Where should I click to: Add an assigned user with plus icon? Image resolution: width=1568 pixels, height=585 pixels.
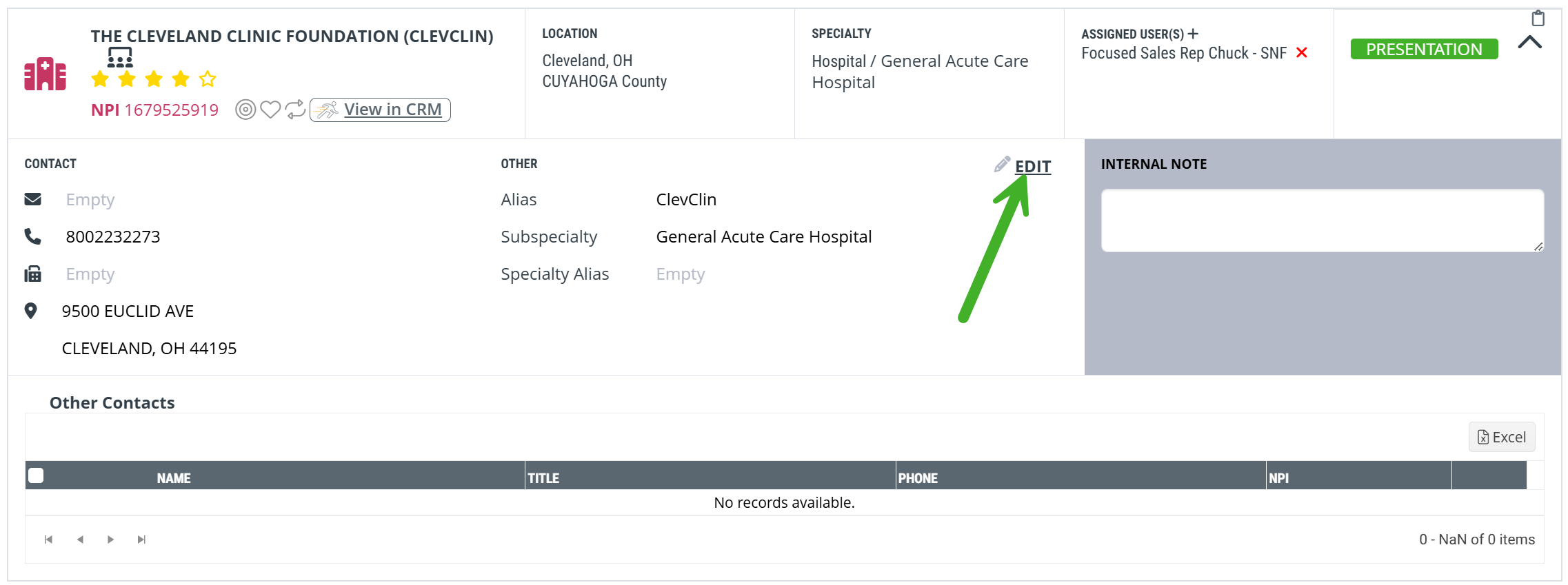pyautogui.click(x=1193, y=34)
